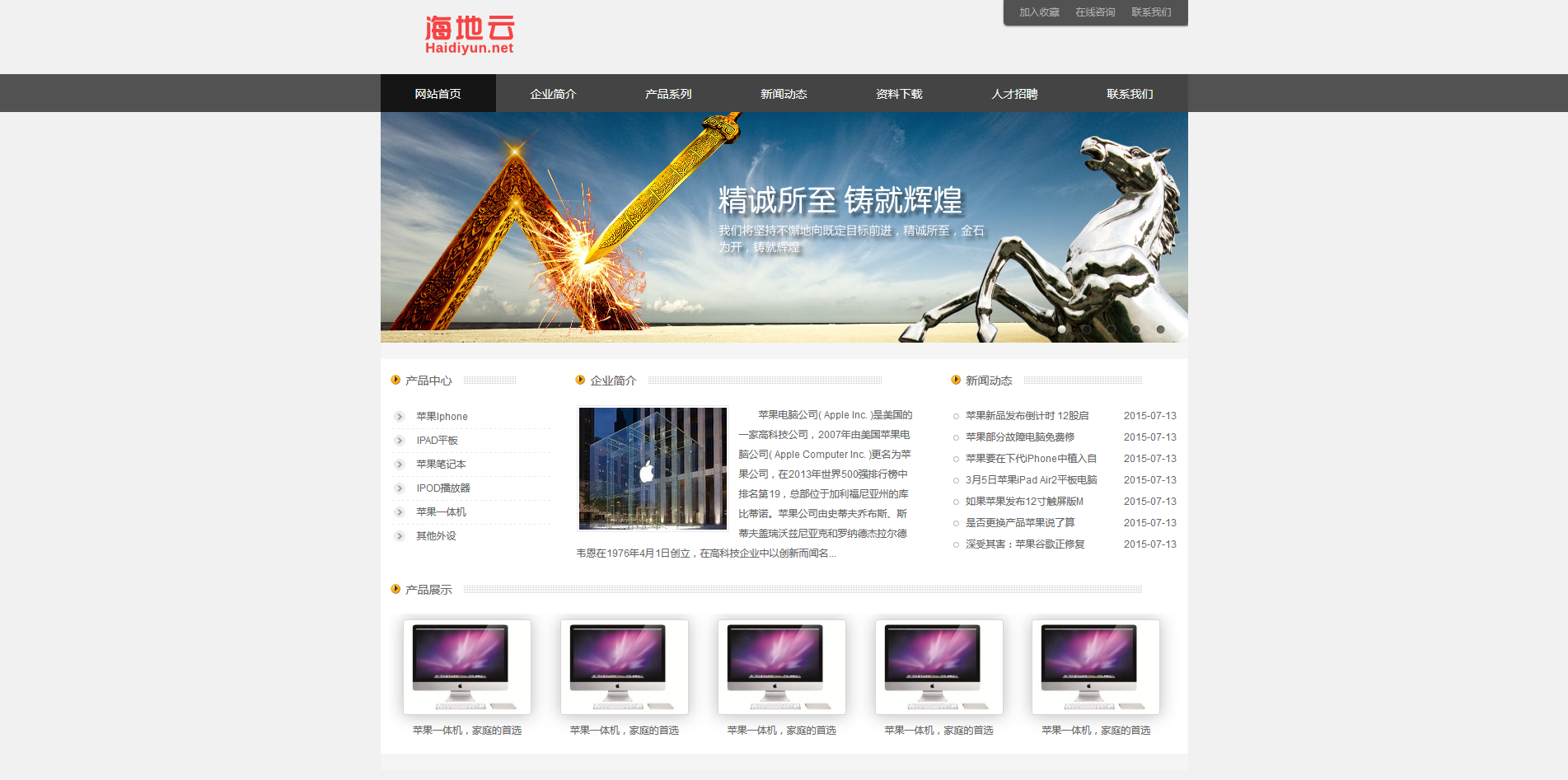
Task: Click the 新闻动态 section heading text
Action: 989,381
